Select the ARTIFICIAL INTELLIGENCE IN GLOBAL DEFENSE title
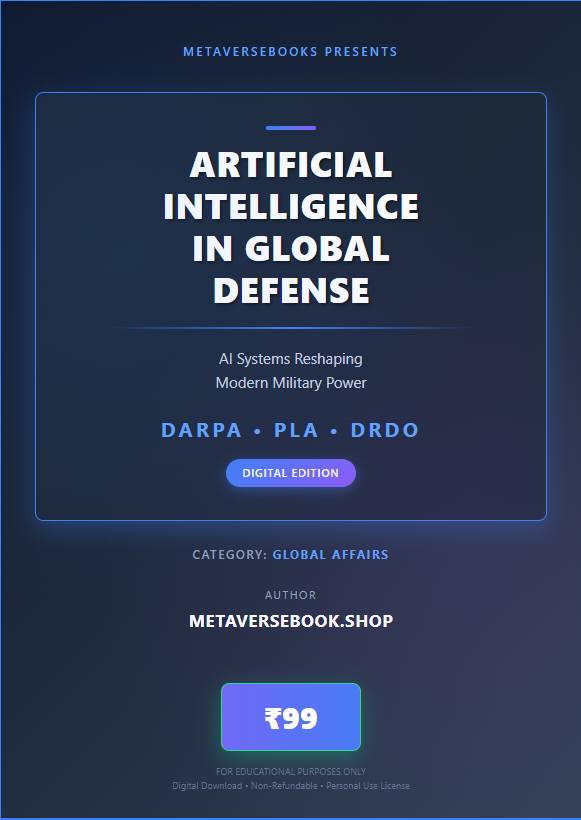The height and width of the screenshot is (820, 581). (291, 227)
